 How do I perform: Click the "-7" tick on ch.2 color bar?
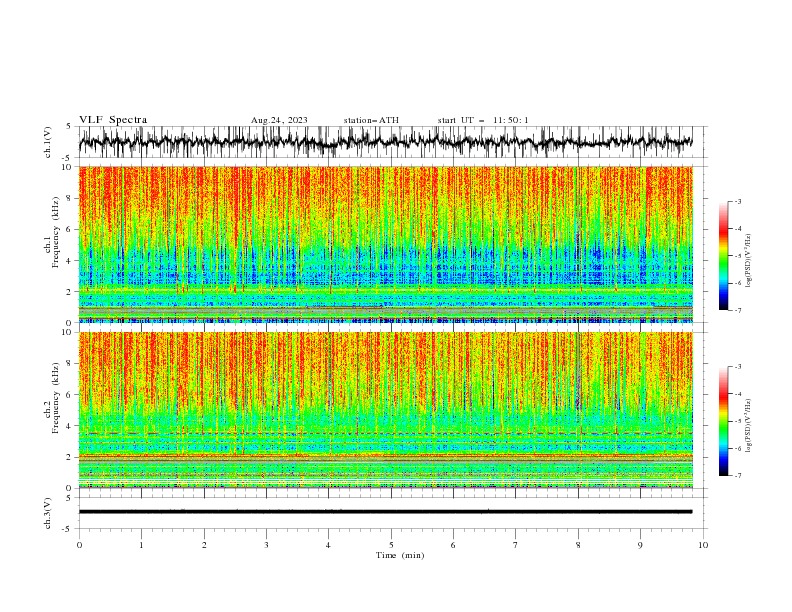click(x=737, y=476)
